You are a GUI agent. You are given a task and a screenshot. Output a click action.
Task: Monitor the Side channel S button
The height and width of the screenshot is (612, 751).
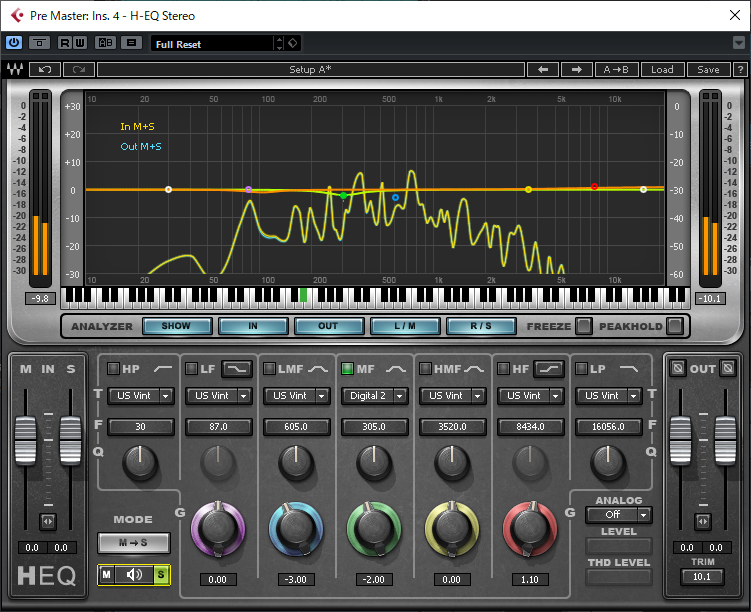(161, 575)
